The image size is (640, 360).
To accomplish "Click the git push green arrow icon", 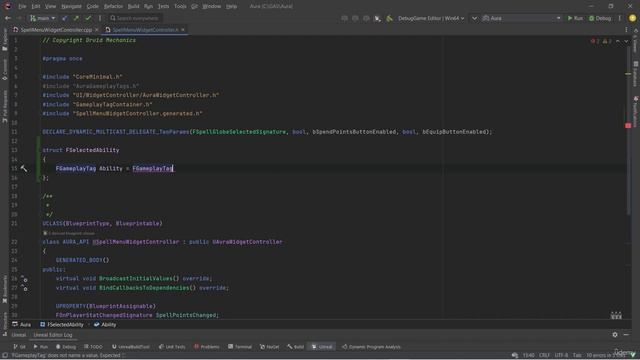I will pyautogui.click(x=76, y=18).
